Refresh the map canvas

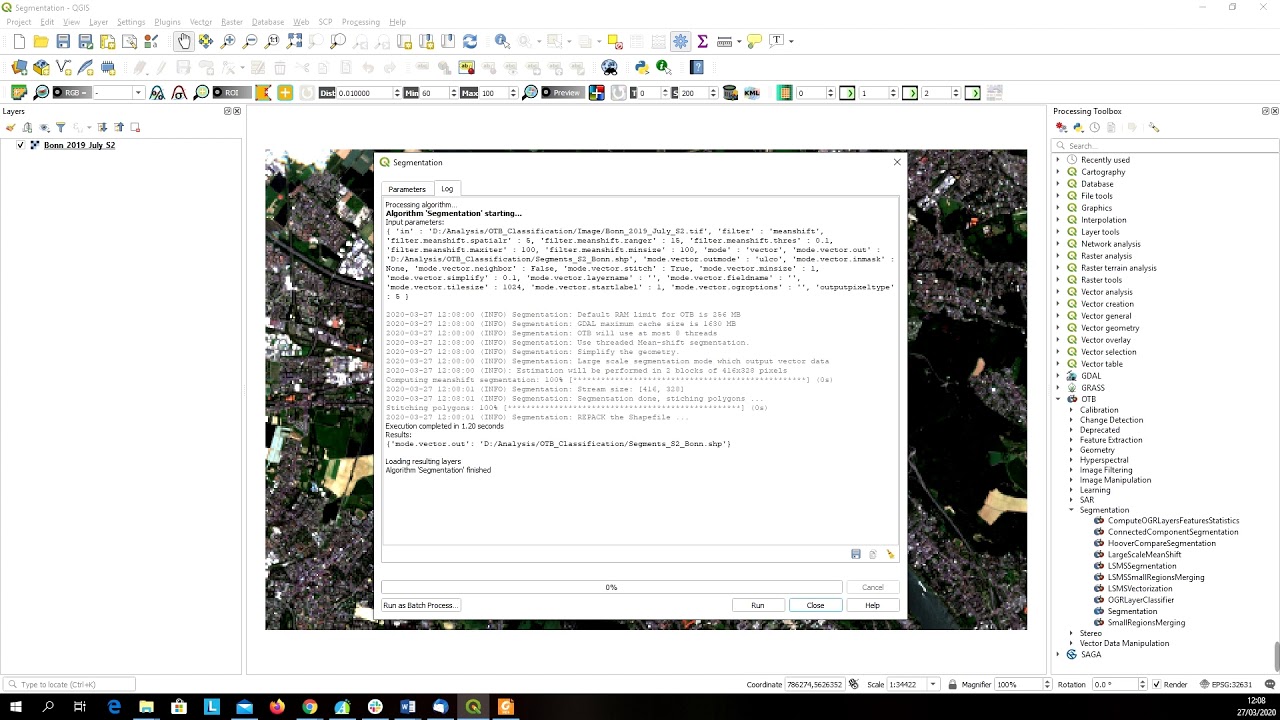tap(470, 41)
